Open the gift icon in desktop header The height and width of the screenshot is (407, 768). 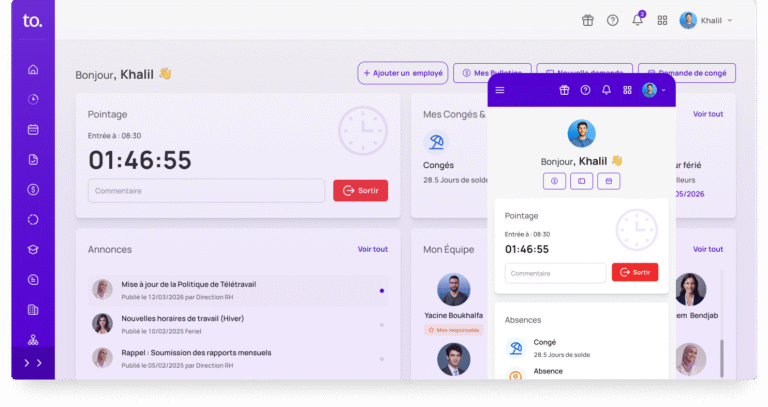pyautogui.click(x=588, y=20)
